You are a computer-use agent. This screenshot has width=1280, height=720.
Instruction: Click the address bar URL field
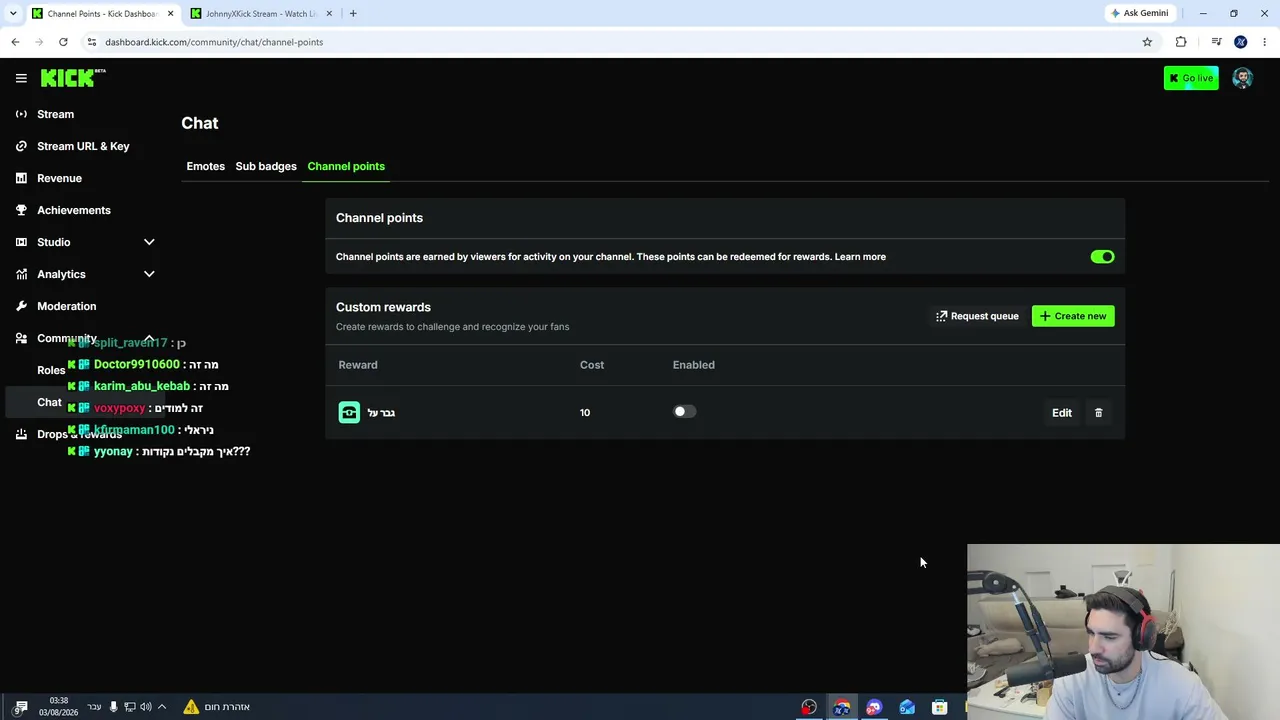coord(620,42)
